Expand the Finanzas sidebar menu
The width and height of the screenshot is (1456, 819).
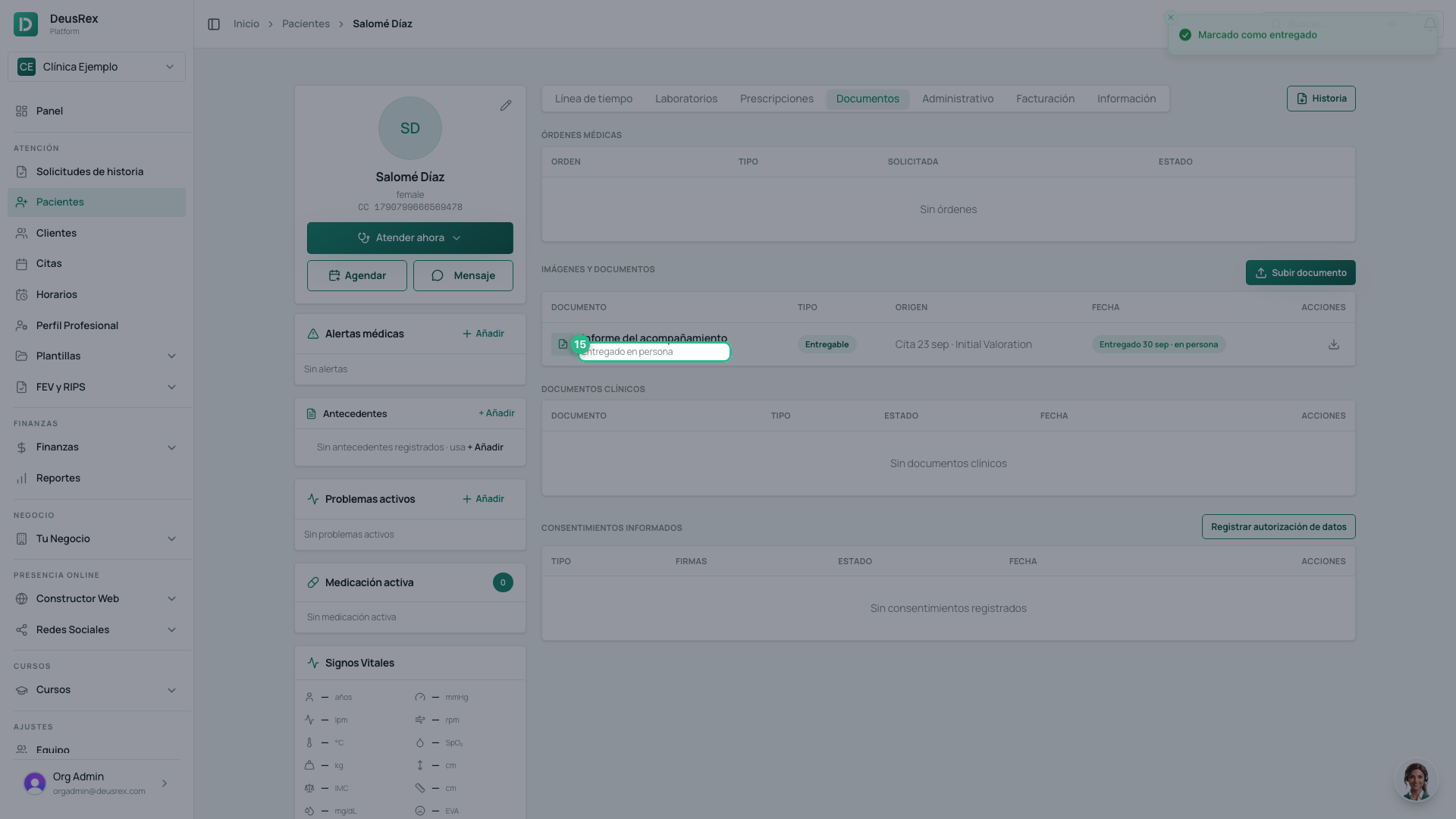point(96,447)
